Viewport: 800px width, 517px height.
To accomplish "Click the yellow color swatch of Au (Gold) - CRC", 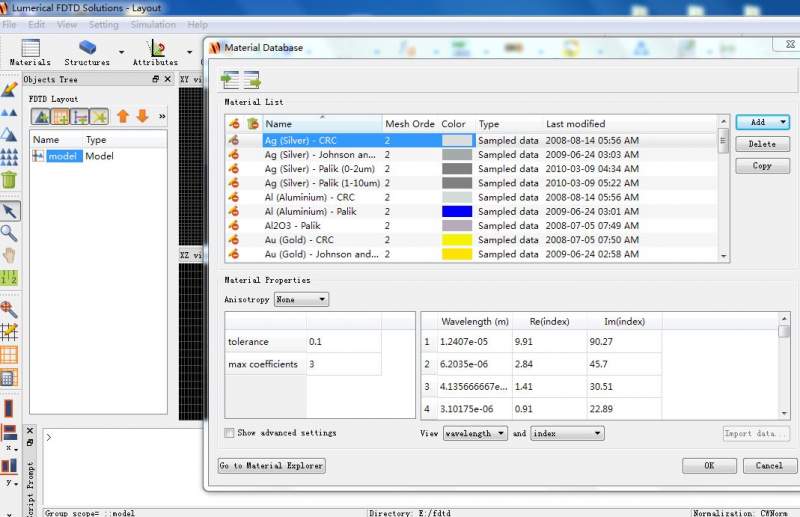I will [457, 240].
